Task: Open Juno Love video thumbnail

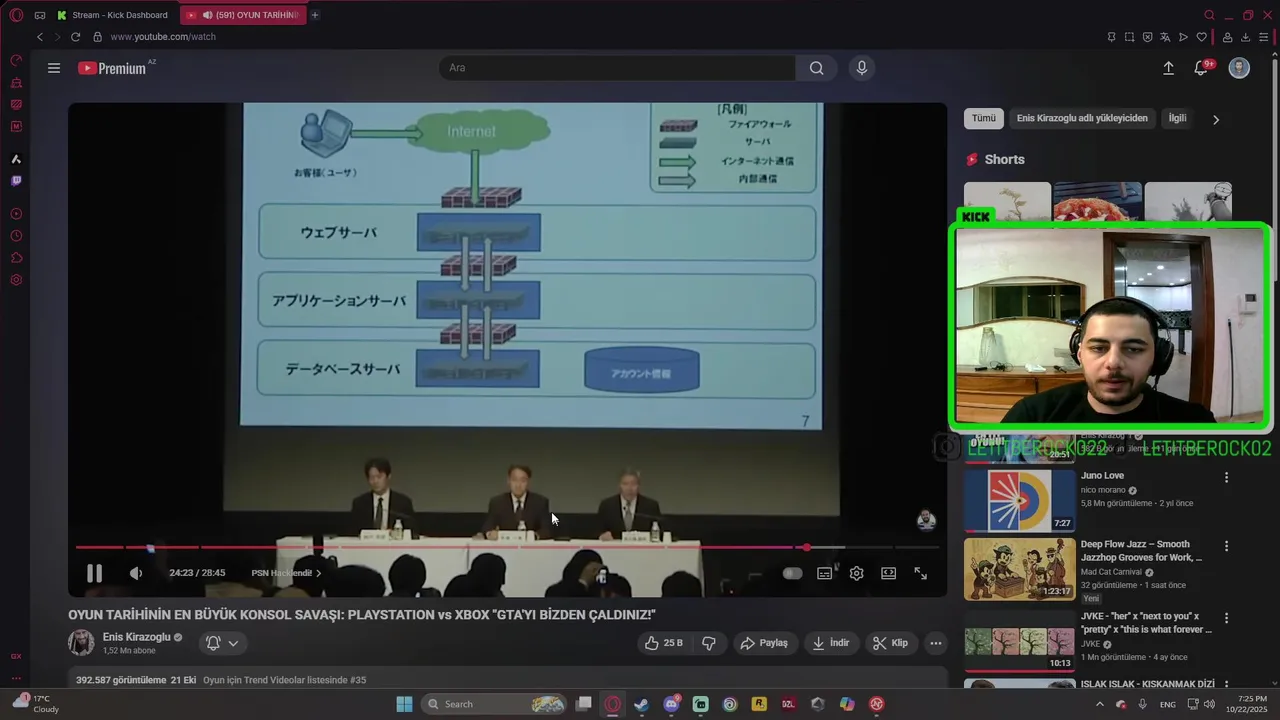Action: 1020,500
